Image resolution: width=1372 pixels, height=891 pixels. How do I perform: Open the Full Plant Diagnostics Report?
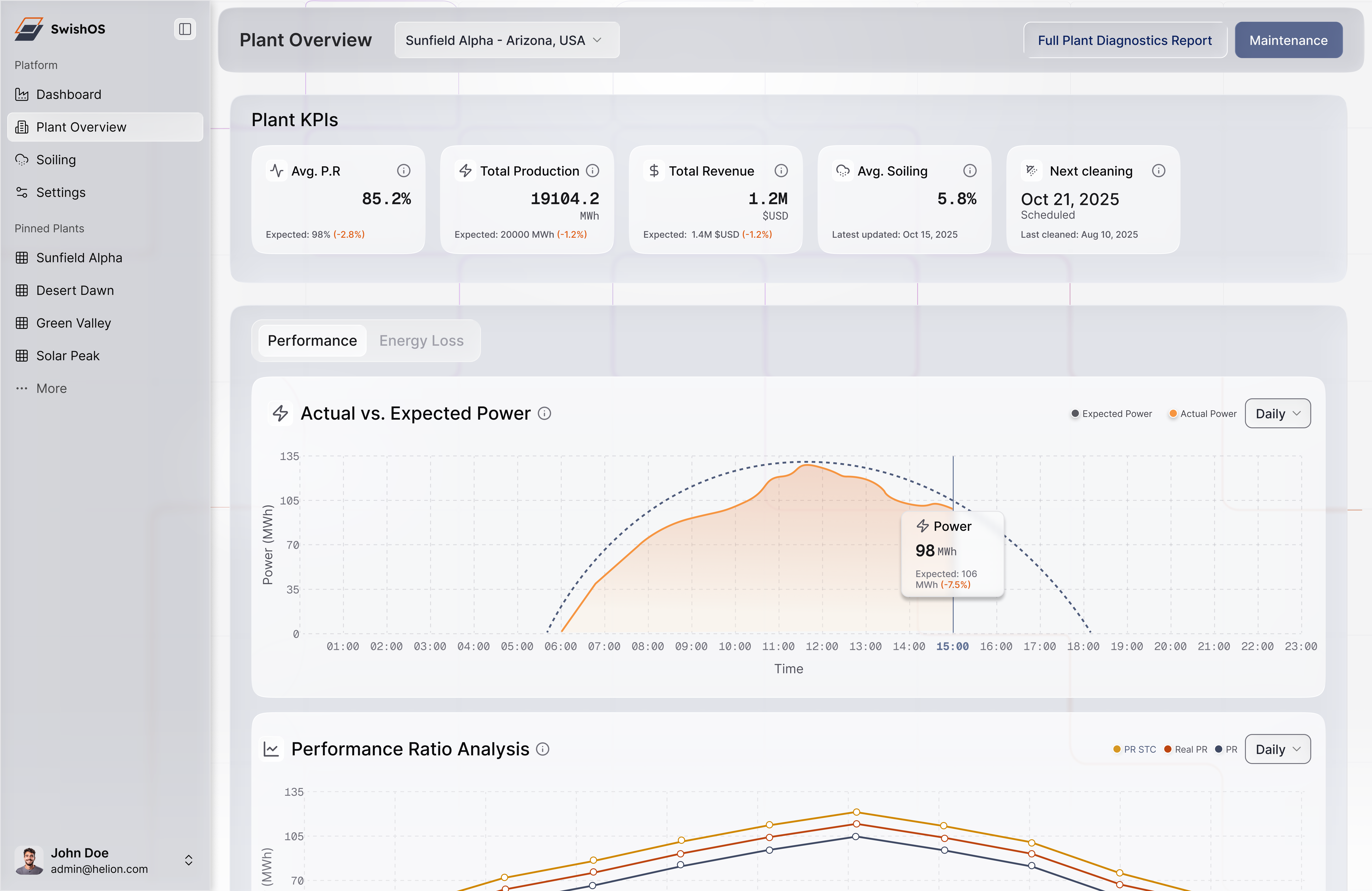pyautogui.click(x=1125, y=40)
